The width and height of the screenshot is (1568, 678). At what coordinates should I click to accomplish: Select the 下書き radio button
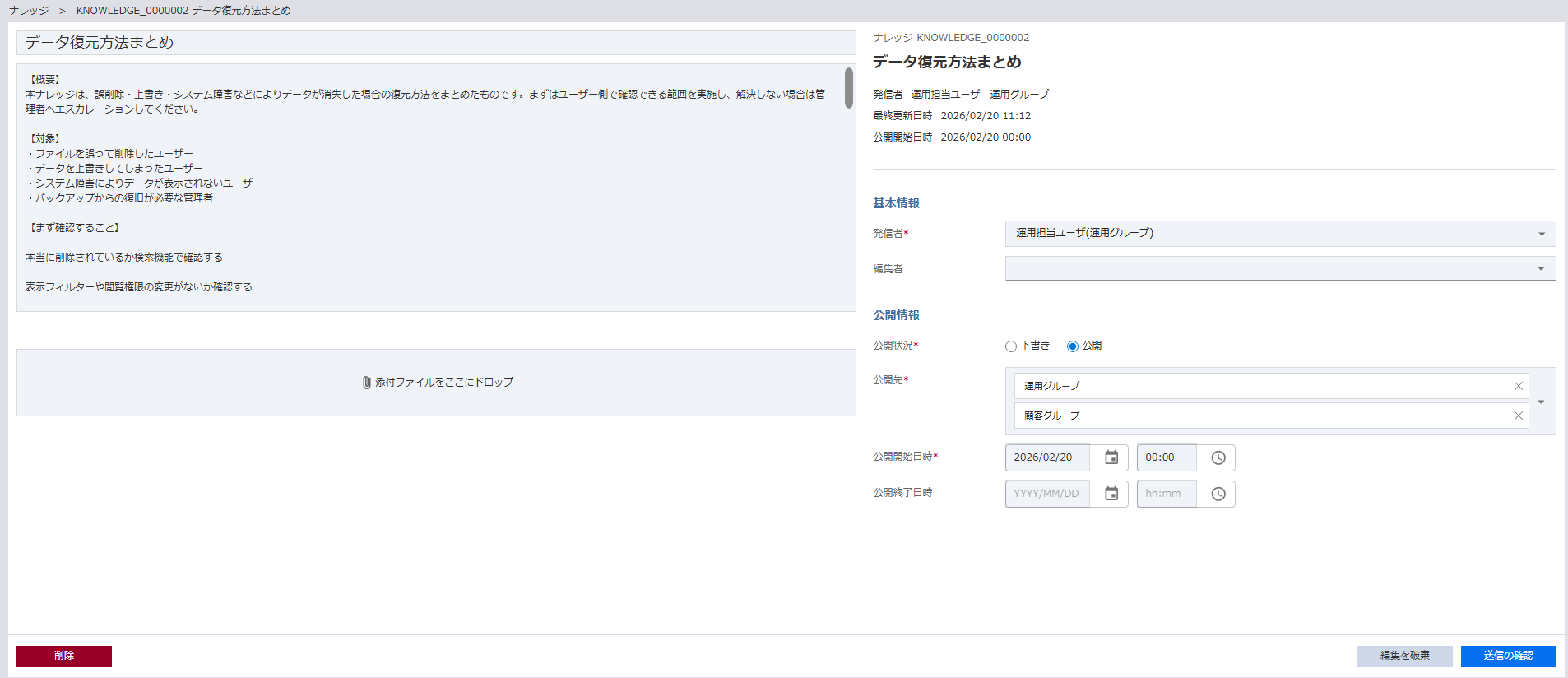(x=1011, y=346)
